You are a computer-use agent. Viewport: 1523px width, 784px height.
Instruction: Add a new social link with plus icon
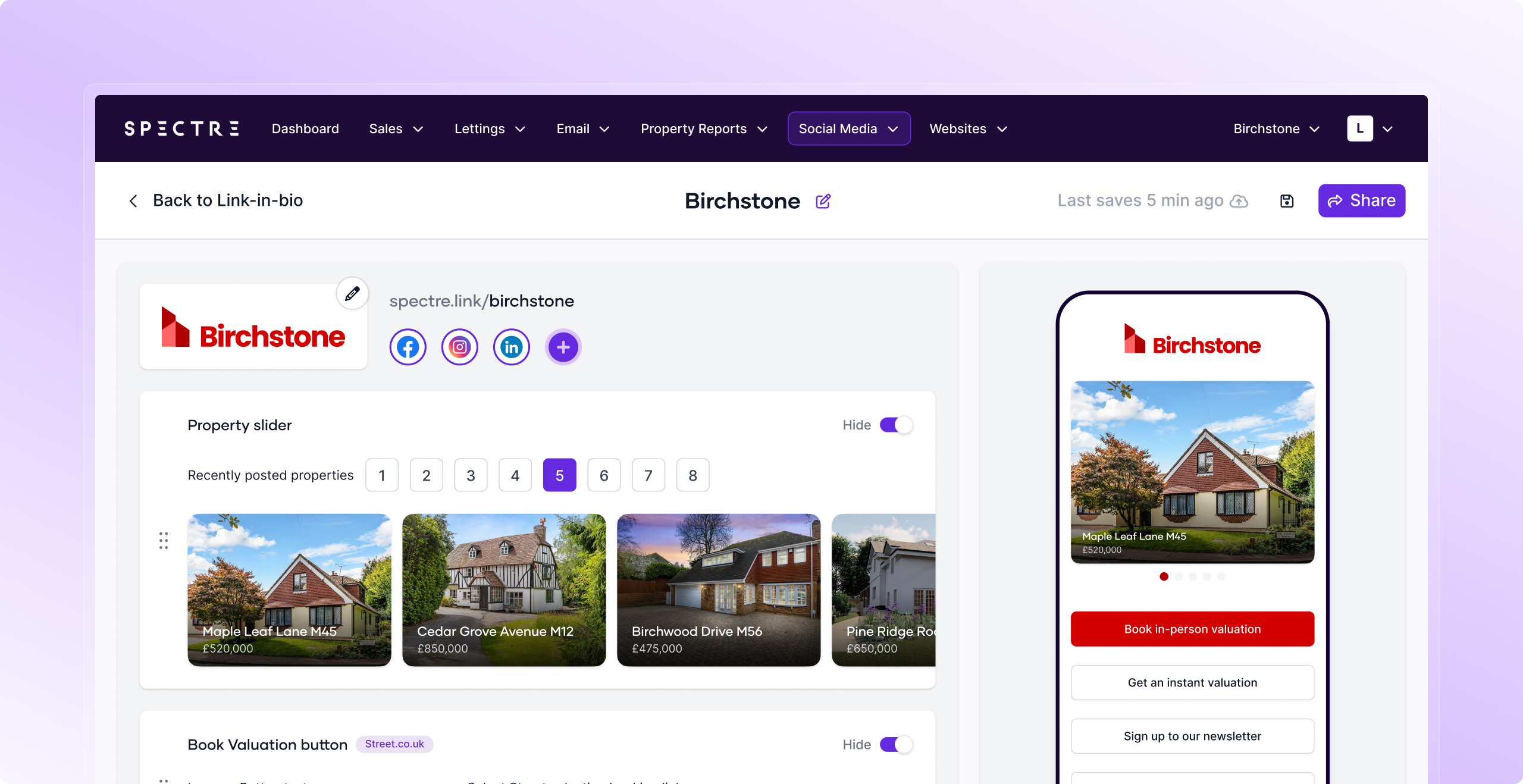[x=563, y=347]
